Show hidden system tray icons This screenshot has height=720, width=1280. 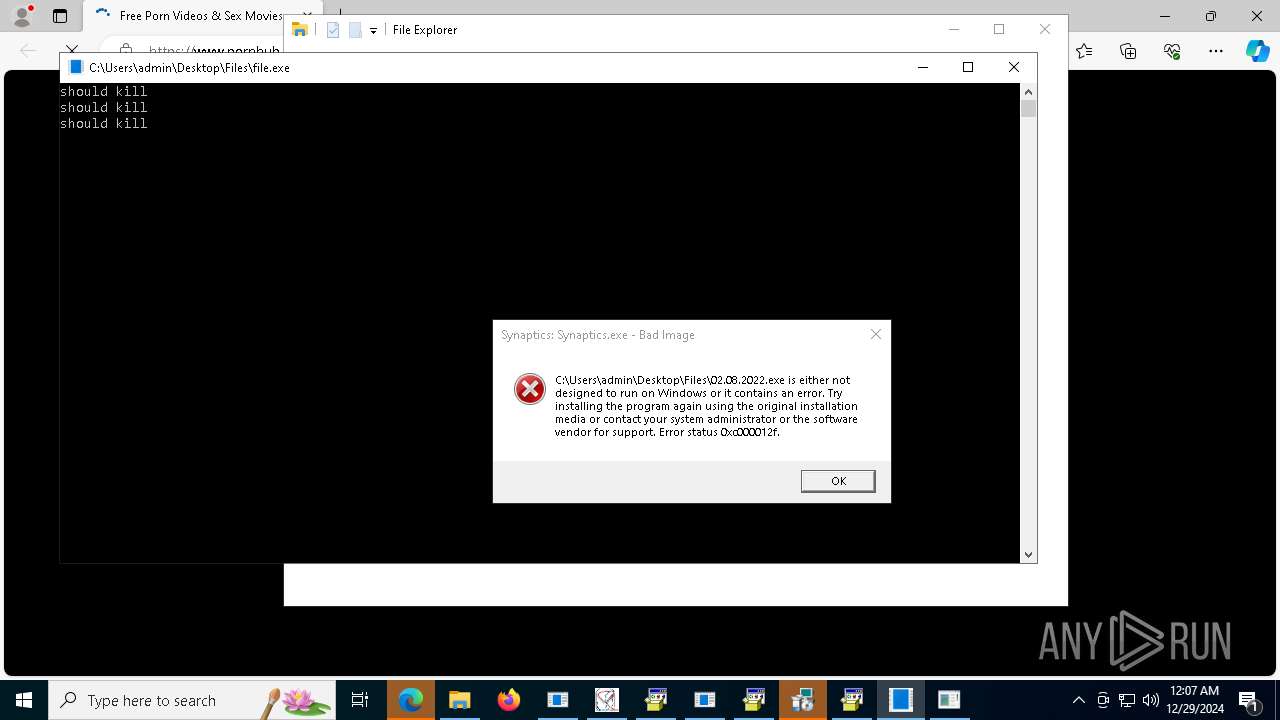[1078, 700]
